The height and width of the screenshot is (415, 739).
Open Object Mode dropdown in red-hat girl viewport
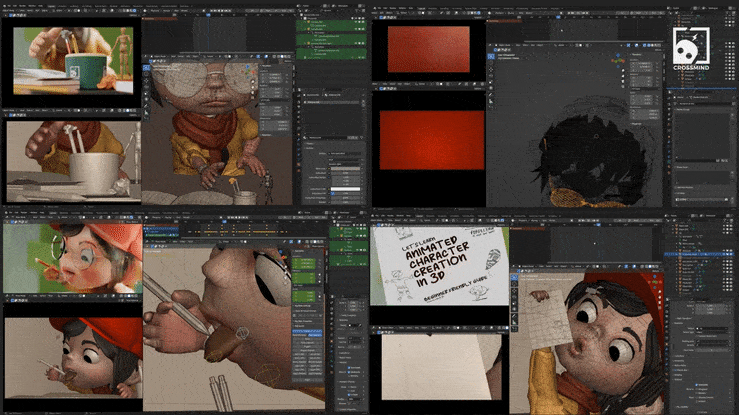(529, 266)
